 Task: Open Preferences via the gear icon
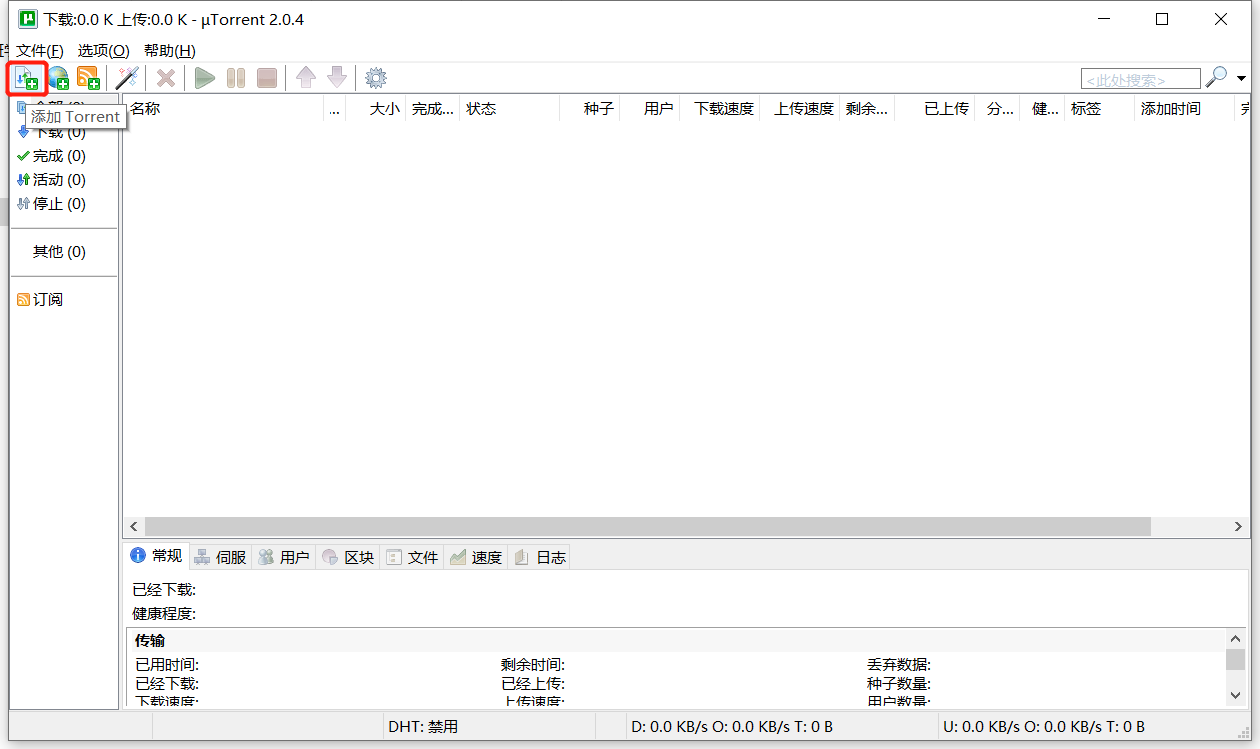coord(376,78)
